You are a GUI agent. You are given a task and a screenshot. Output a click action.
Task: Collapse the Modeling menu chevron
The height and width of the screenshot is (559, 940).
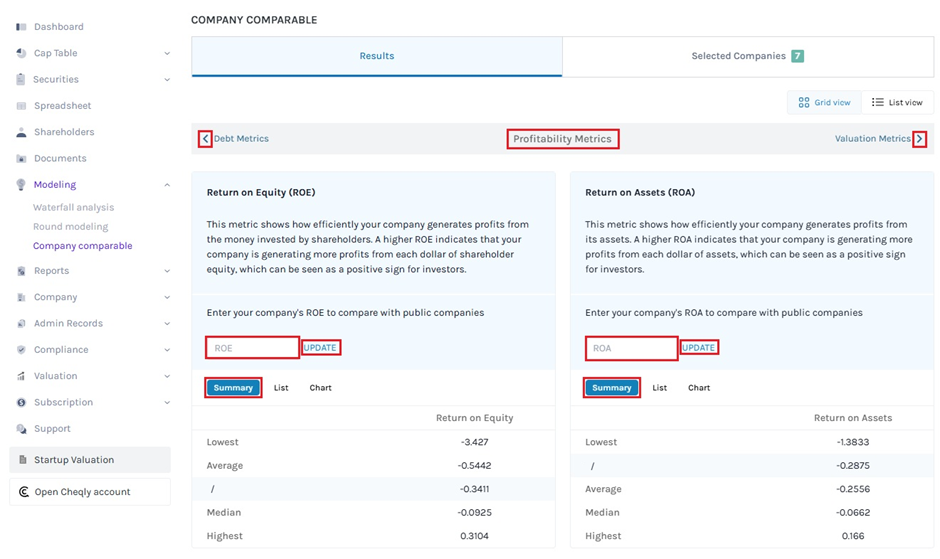point(167,185)
